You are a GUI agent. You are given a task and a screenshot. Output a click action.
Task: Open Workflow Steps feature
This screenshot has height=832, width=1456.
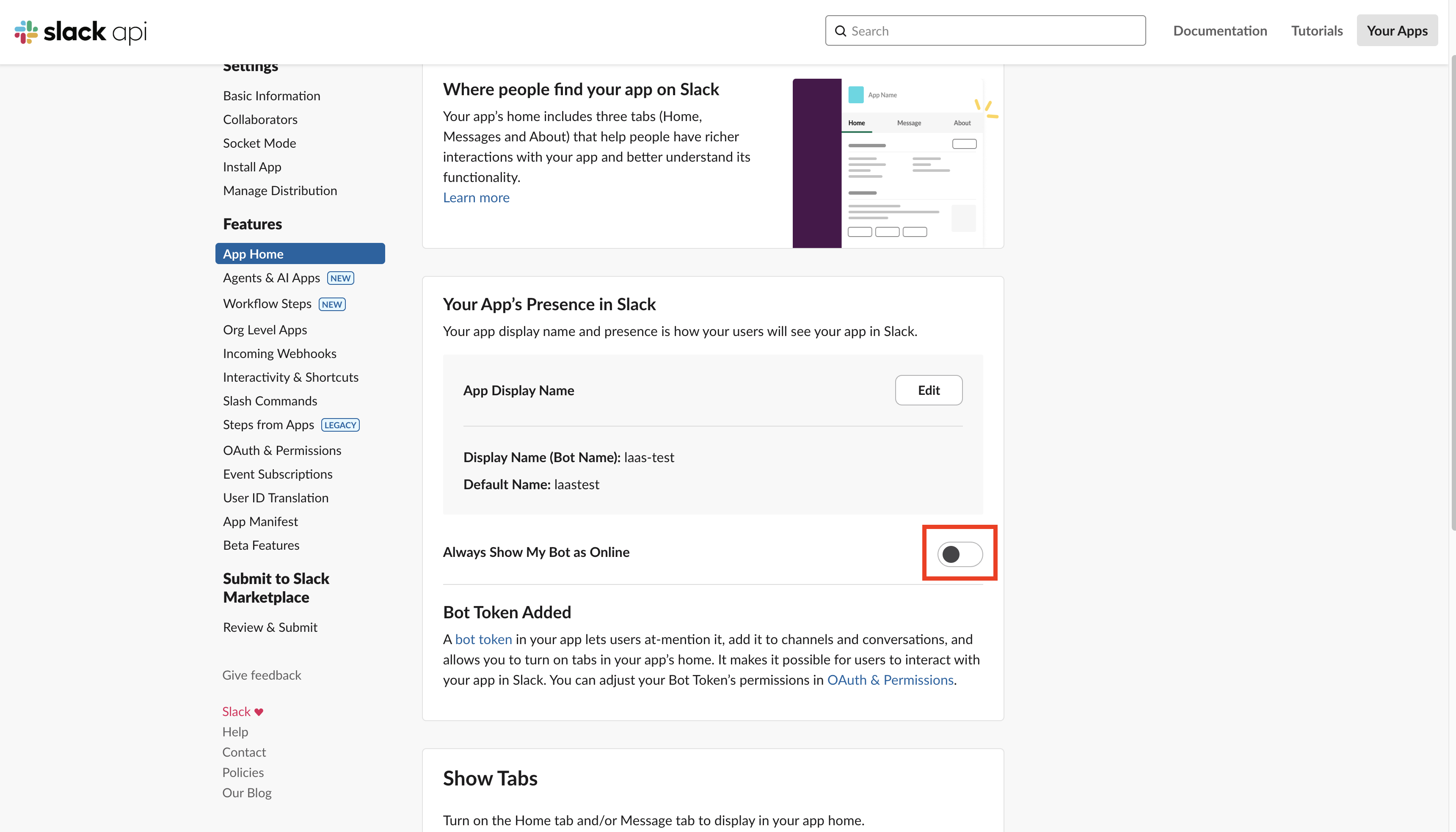pos(267,304)
